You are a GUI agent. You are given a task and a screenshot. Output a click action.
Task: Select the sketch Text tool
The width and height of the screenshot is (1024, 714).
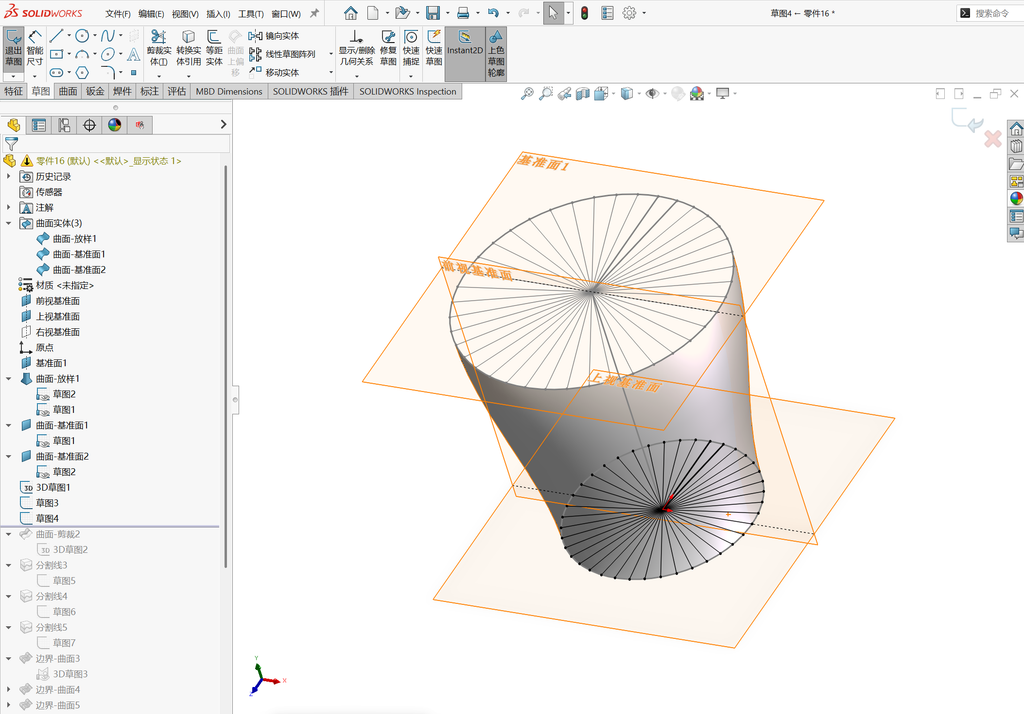pos(133,54)
